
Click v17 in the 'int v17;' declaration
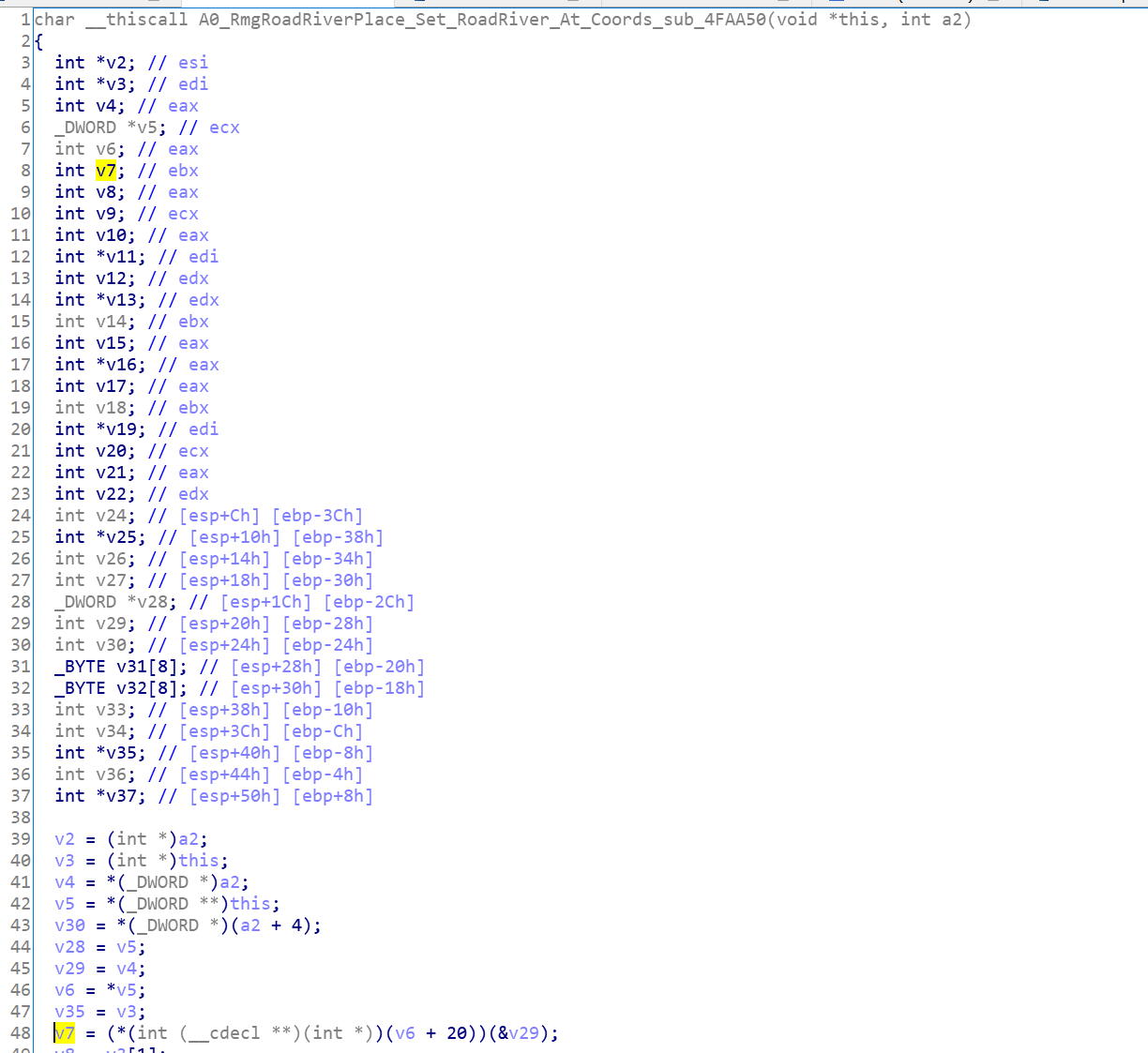click(111, 386)
